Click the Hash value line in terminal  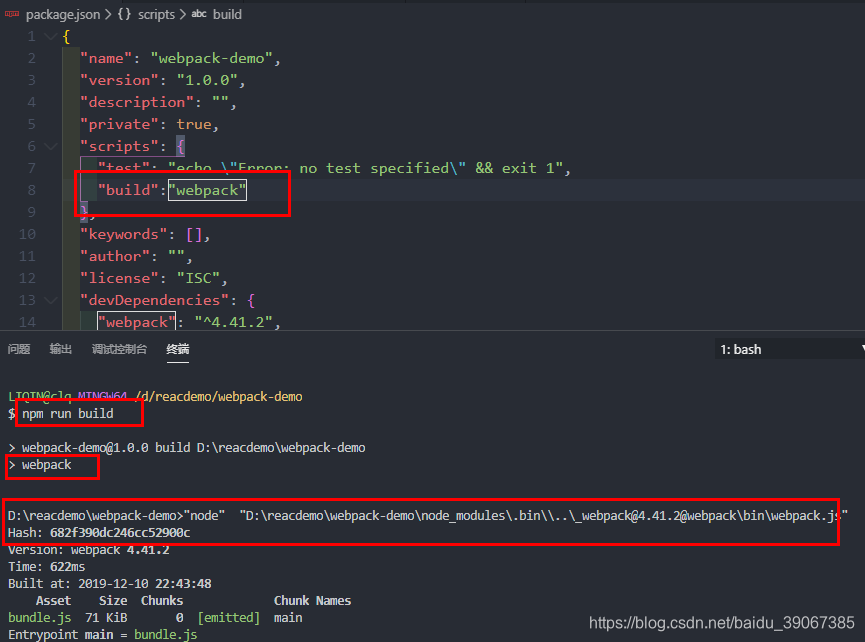click(x=99, y=533)
